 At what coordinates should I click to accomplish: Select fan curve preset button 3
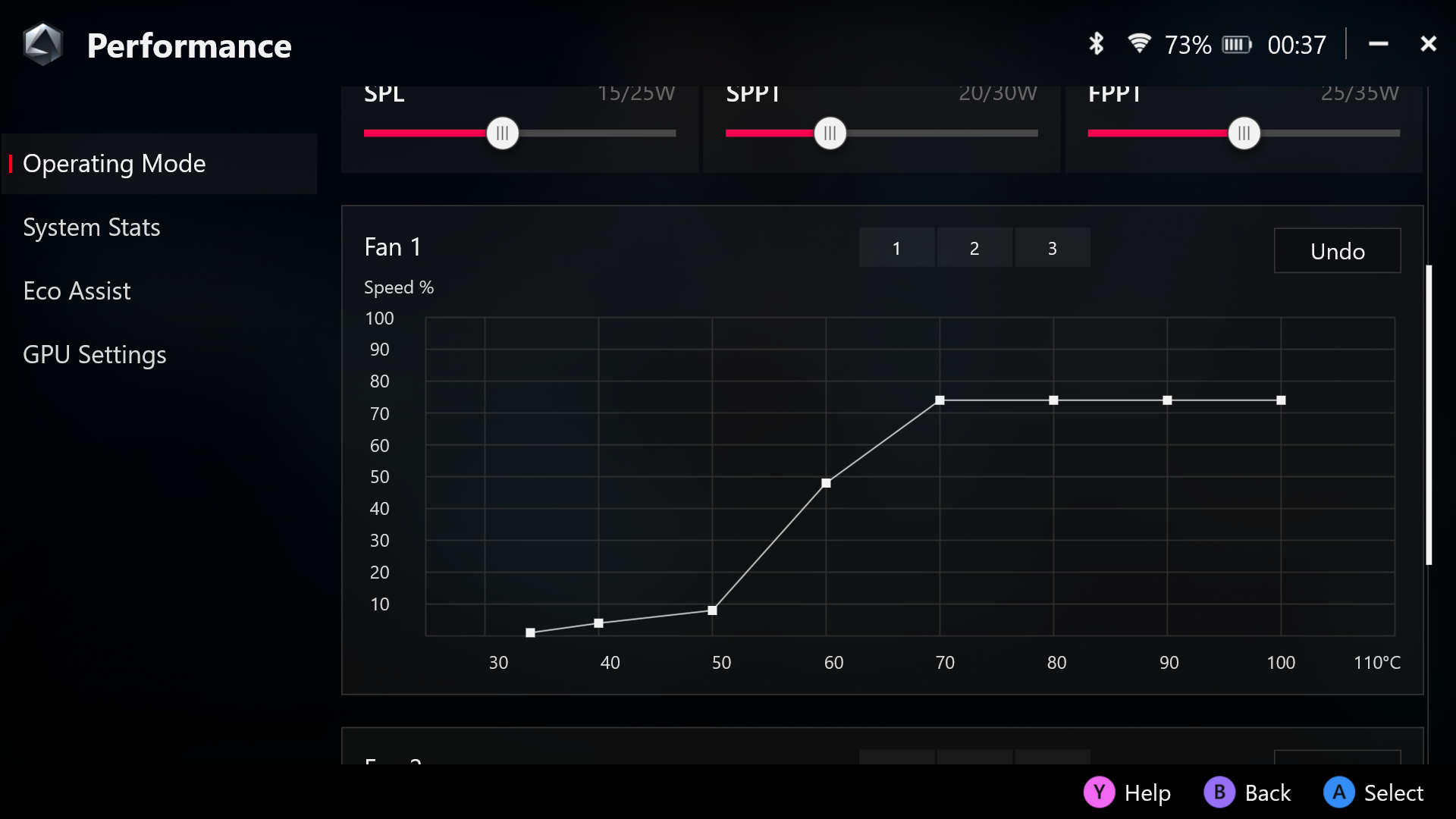pyautogui.click(x=1052, y=247)
